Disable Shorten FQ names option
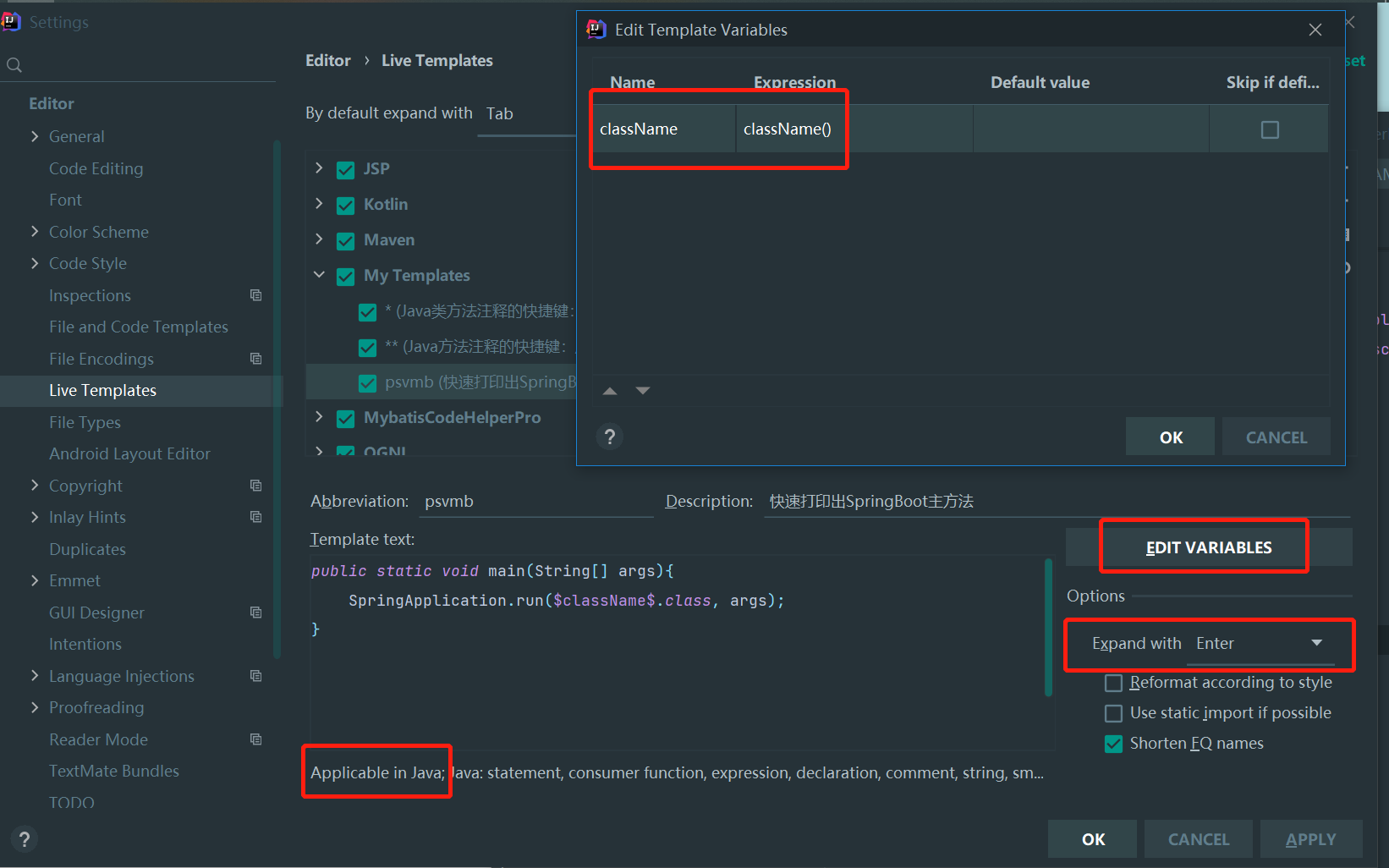Viewport: 1389px width, 868px height. 1114,744
